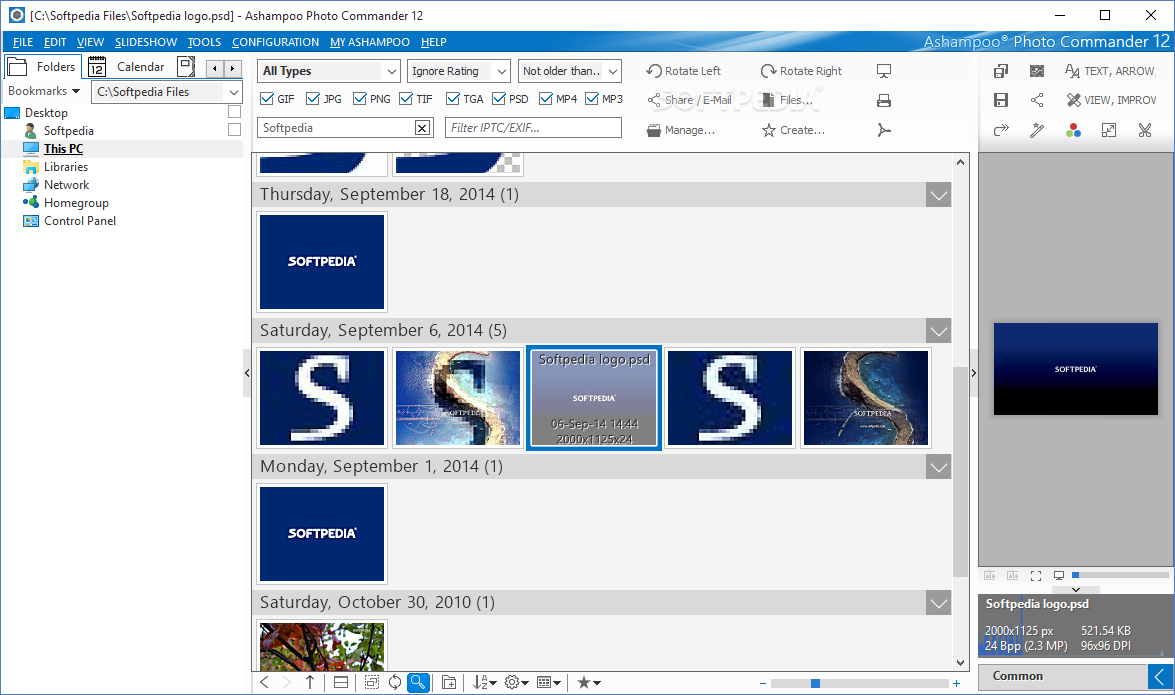This screenshot has height=695, width=1175.
Task: Click the Share / E-Mail button
Action: 689,100
